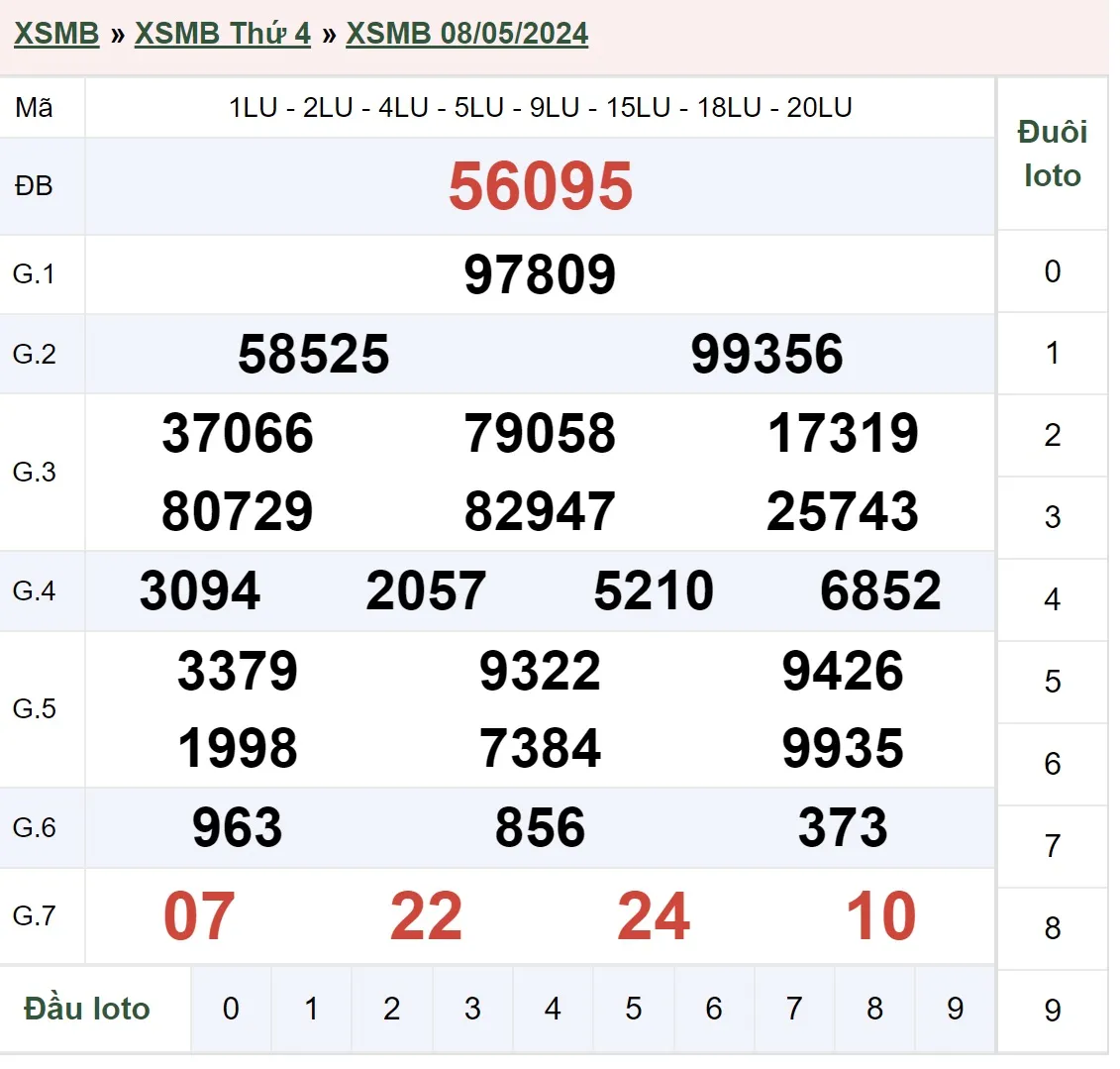Click the red G.7 number 07
Viewport: 1120px width, 1069px height.
[199, 916]
